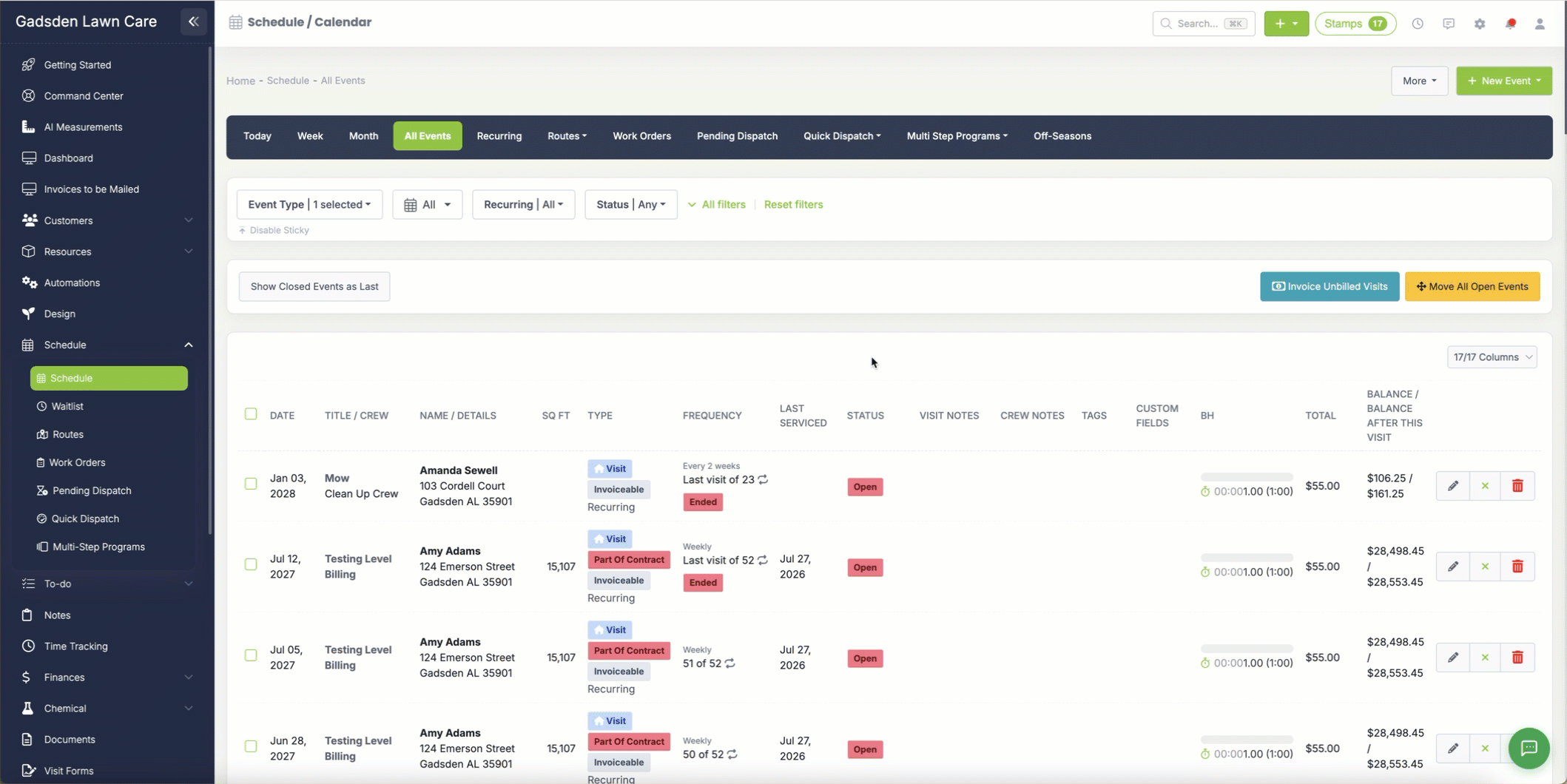Image resolution: width=1567 pixels, height=784 pixels.
Task: Click the Invoice Unbilled Visits button
Action: (1330, 286)
